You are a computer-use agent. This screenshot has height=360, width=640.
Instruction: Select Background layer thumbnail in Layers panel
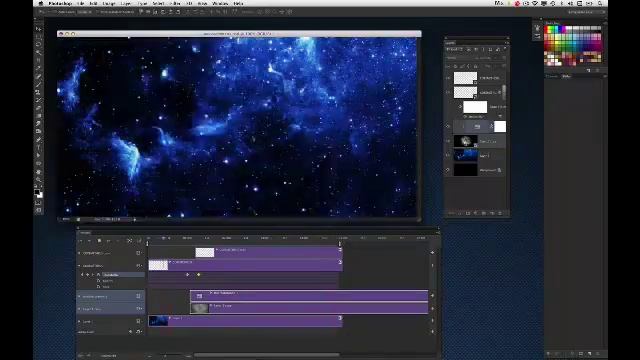click(x=465, y=170)
